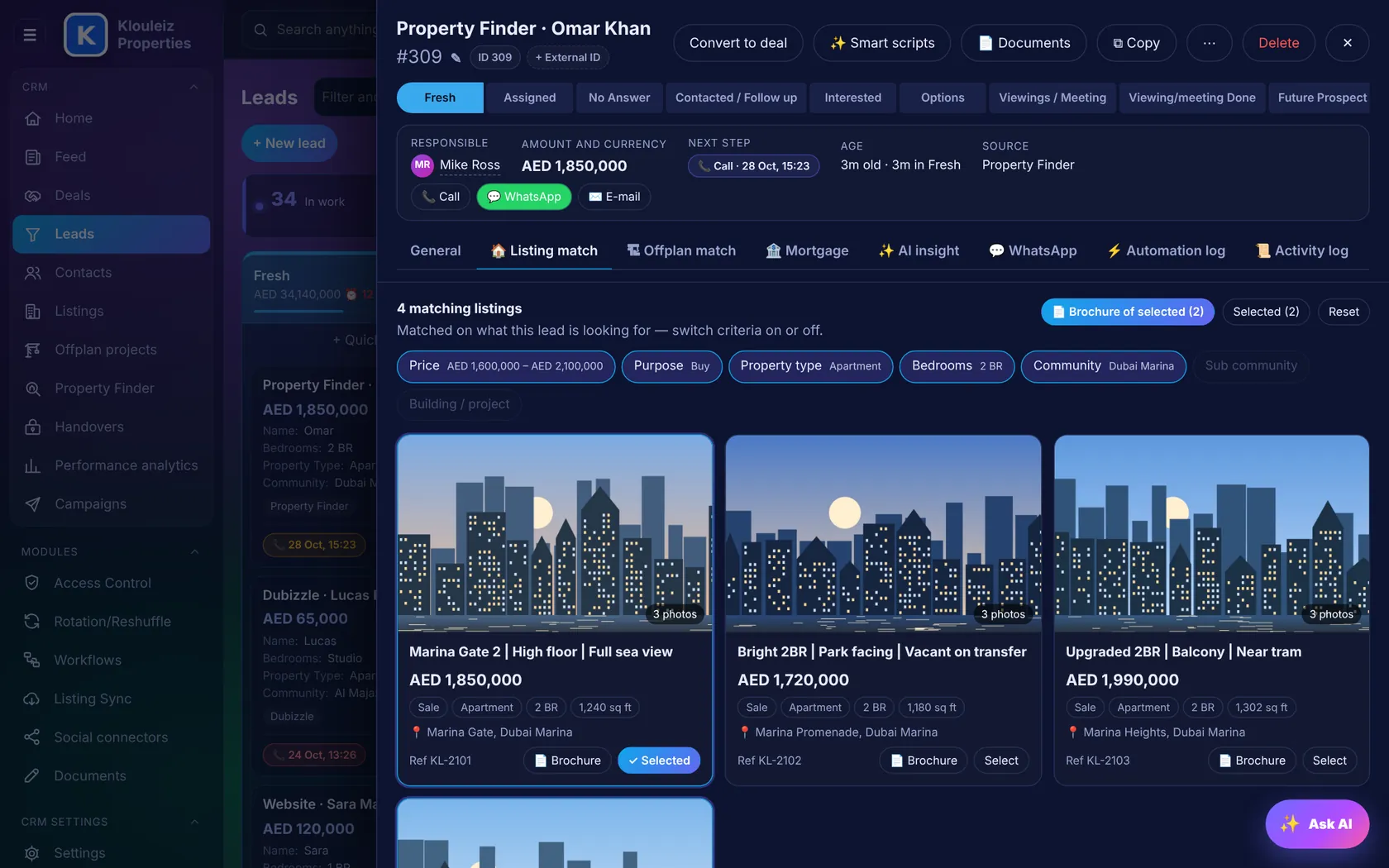Collapse the MODULES sidebar section
This screenshot has height=868, width=1389.
click(194, 552)
